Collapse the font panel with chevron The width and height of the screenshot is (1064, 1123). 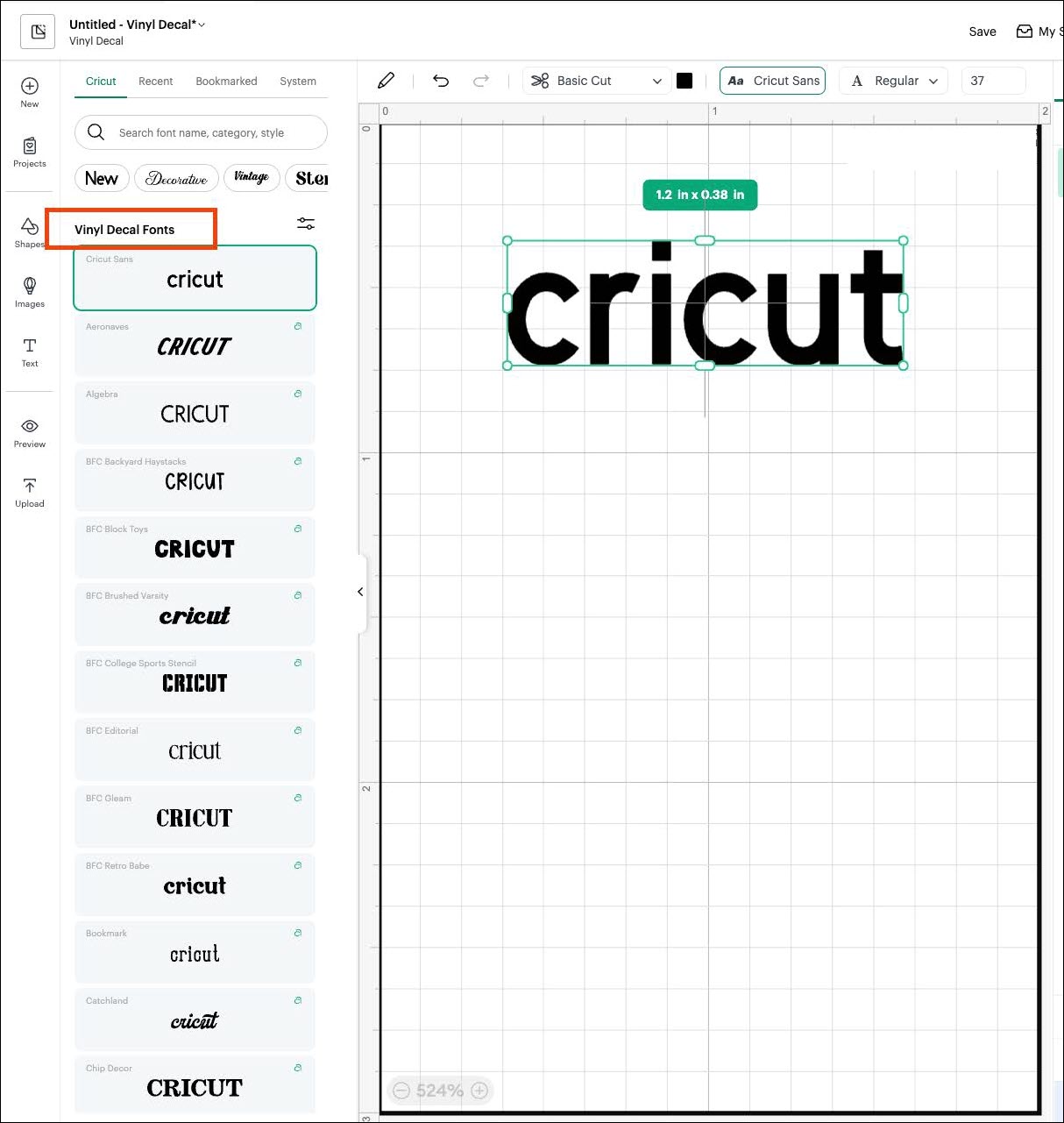coord(360,593)
